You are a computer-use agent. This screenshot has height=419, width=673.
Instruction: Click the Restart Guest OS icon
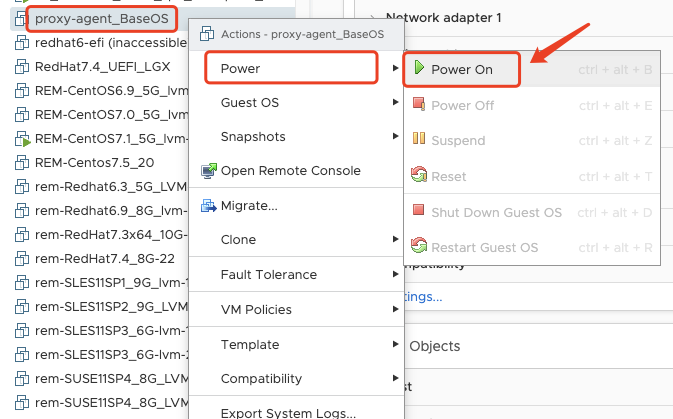coord(419,247)
